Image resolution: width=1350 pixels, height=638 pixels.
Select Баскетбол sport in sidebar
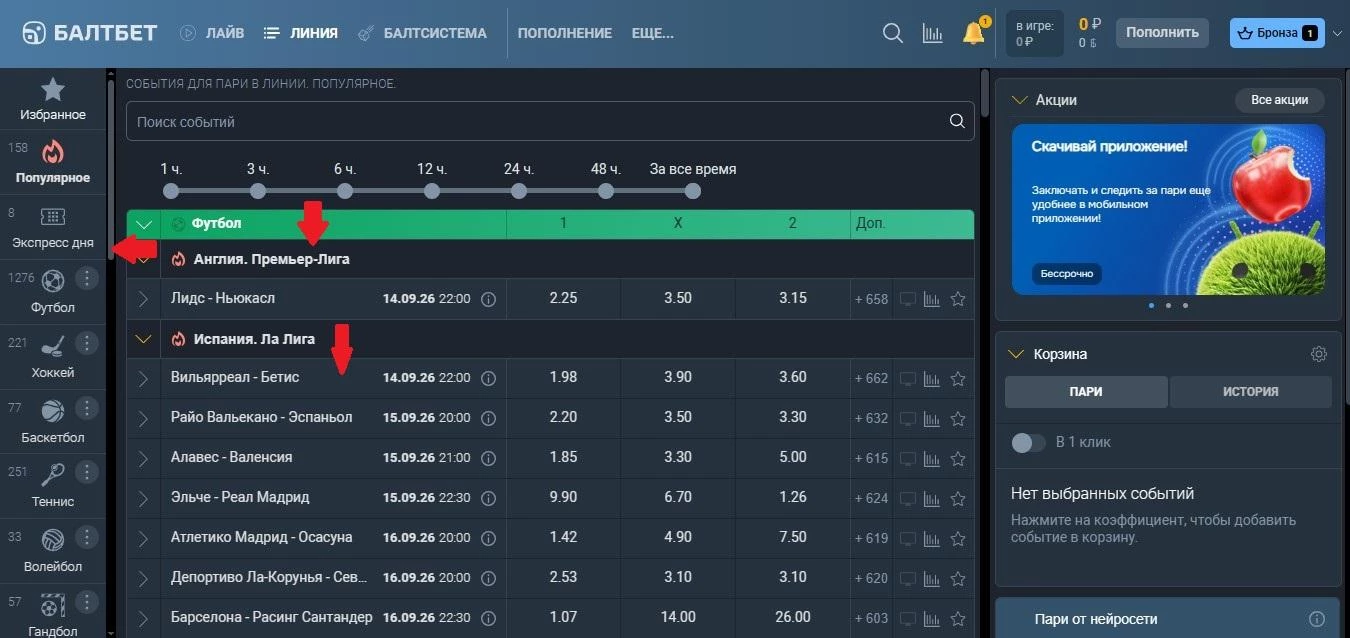(x=52, y=410)
